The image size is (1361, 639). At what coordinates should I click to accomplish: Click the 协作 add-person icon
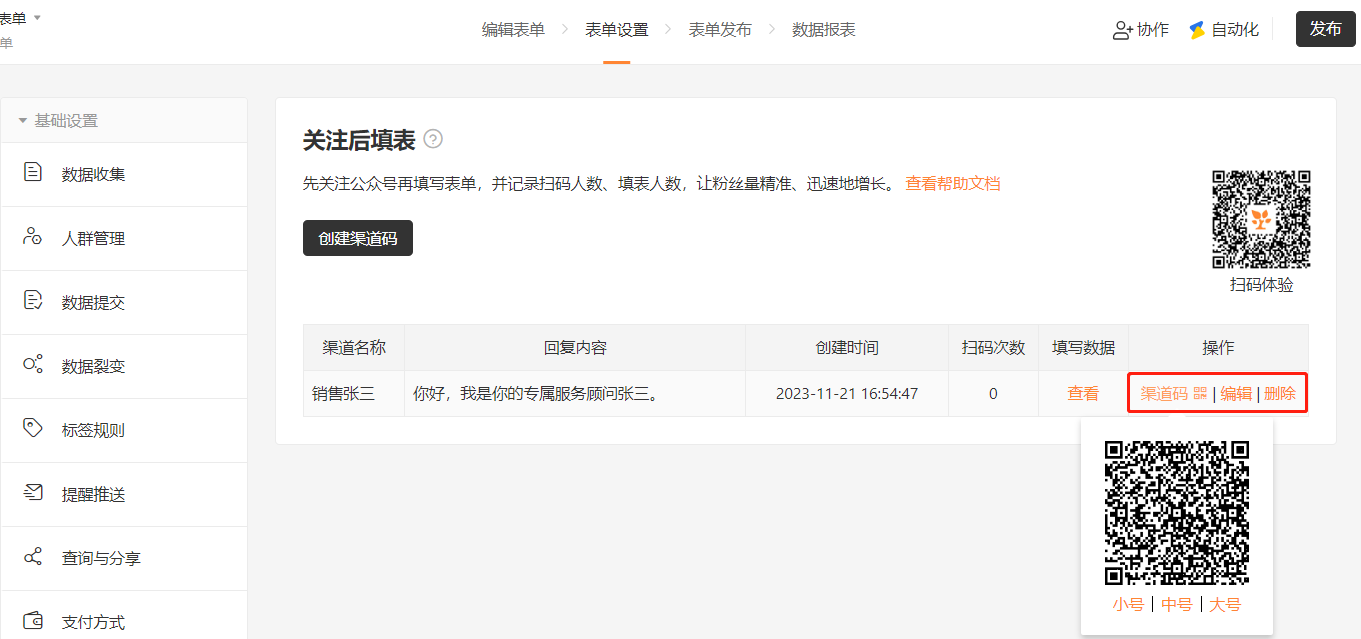pos(1122,30)
